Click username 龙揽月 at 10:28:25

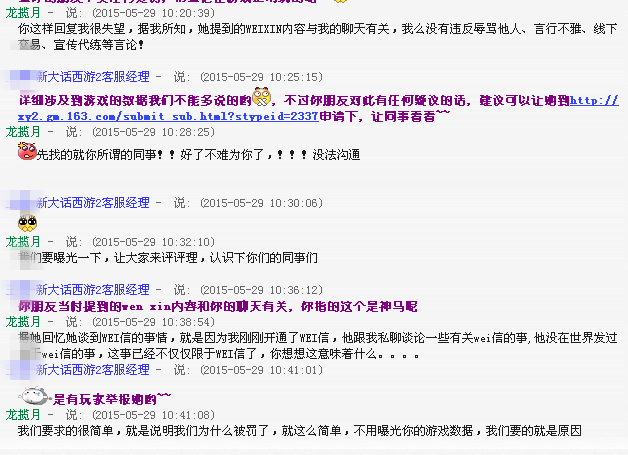23,132
